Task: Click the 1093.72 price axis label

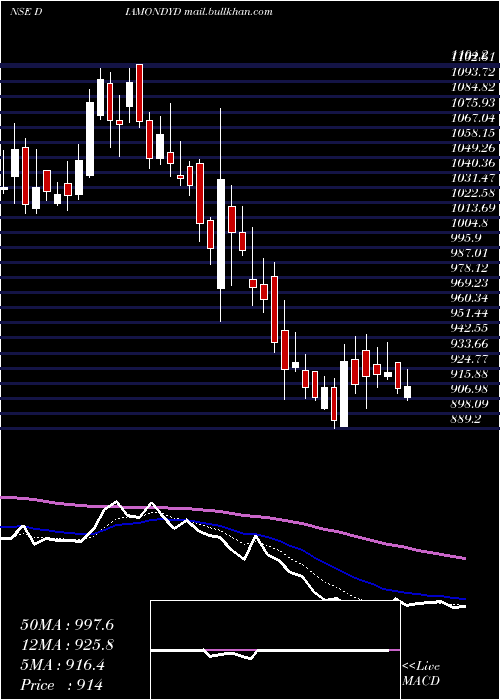Action: coord(473,72)
